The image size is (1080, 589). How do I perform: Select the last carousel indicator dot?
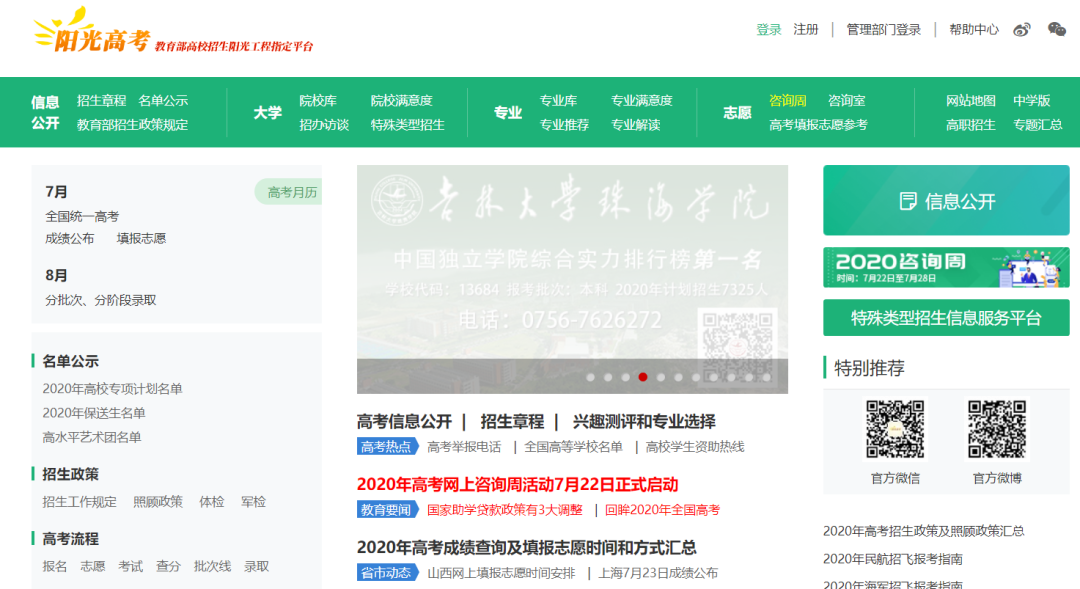pyautogui.click(x=767, y=377)
